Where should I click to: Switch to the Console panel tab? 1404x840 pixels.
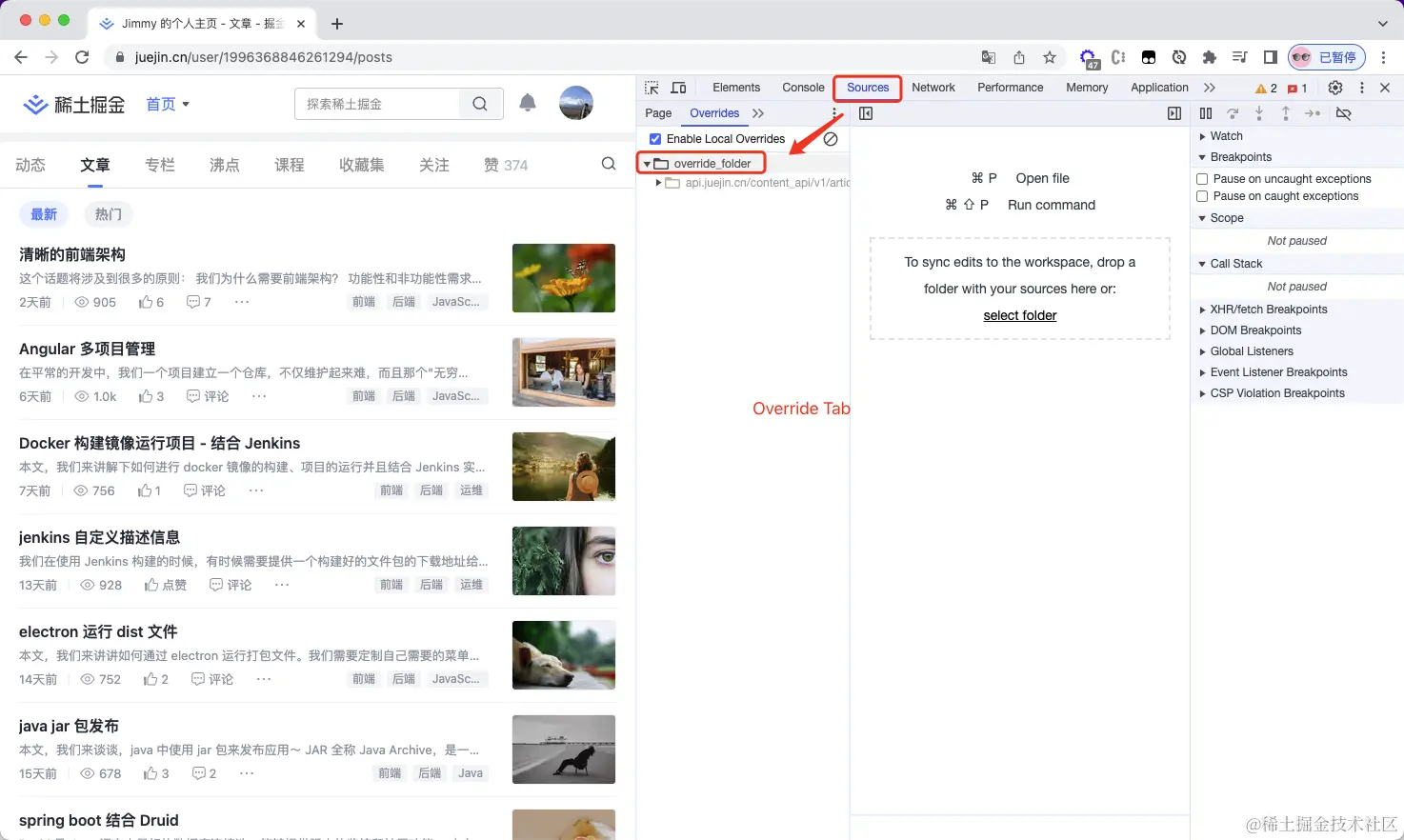[803, 88]
